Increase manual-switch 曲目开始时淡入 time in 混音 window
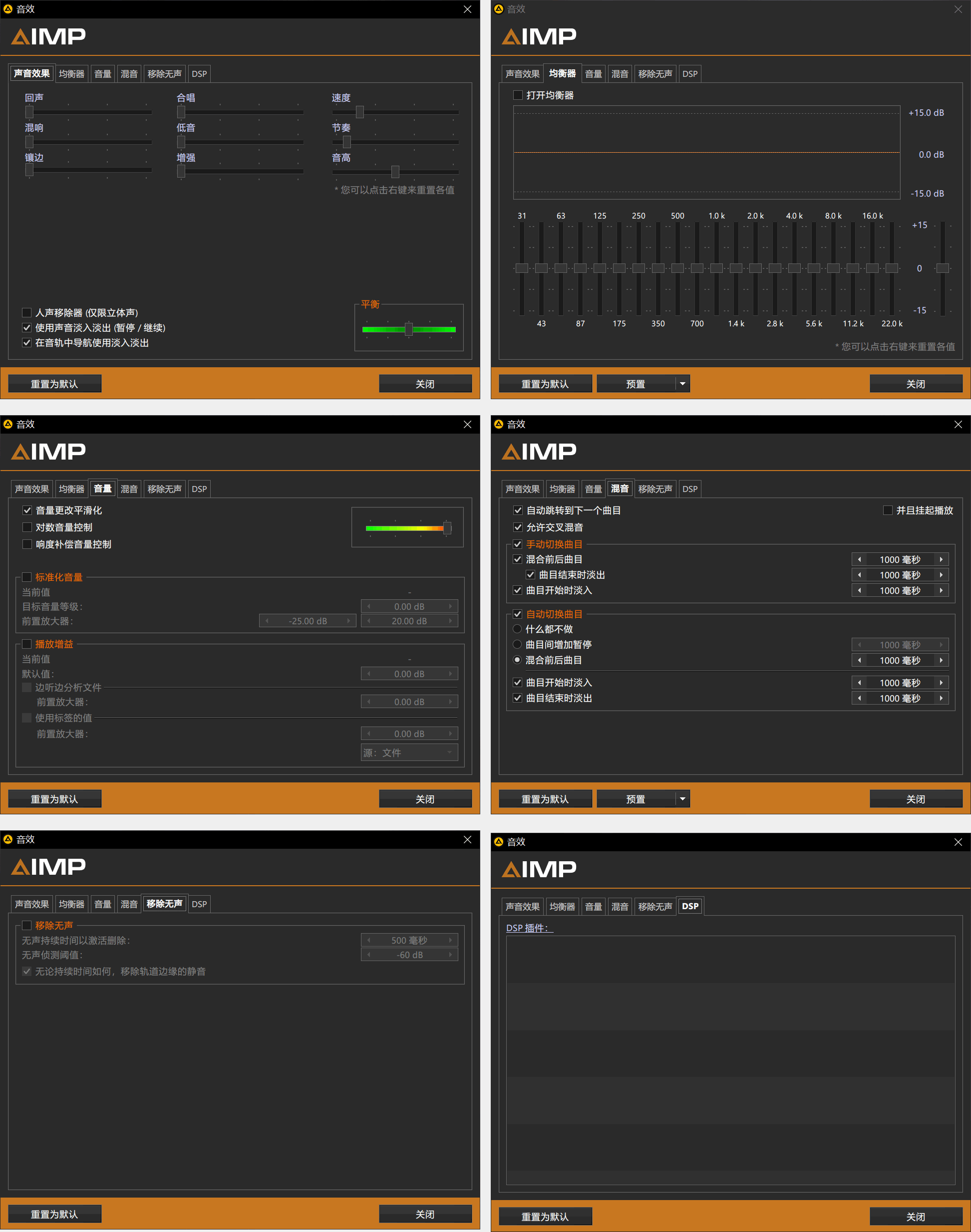971x1232 pixels. (x=942, y=590)
